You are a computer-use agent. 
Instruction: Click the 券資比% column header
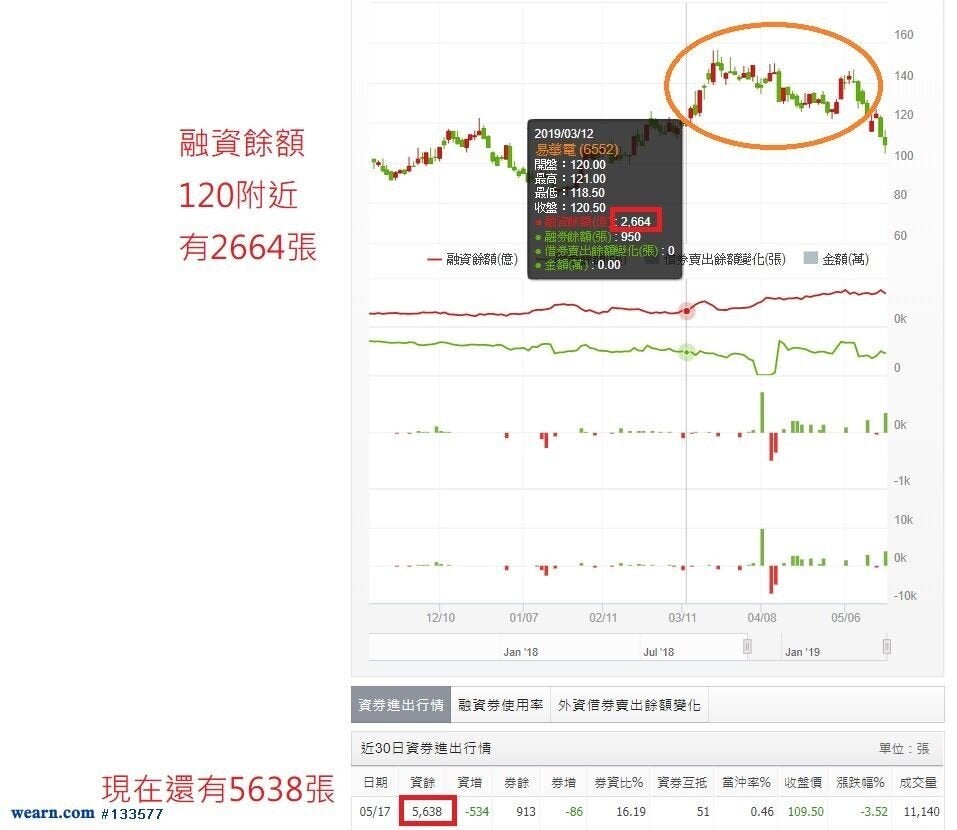pos(618,782)
